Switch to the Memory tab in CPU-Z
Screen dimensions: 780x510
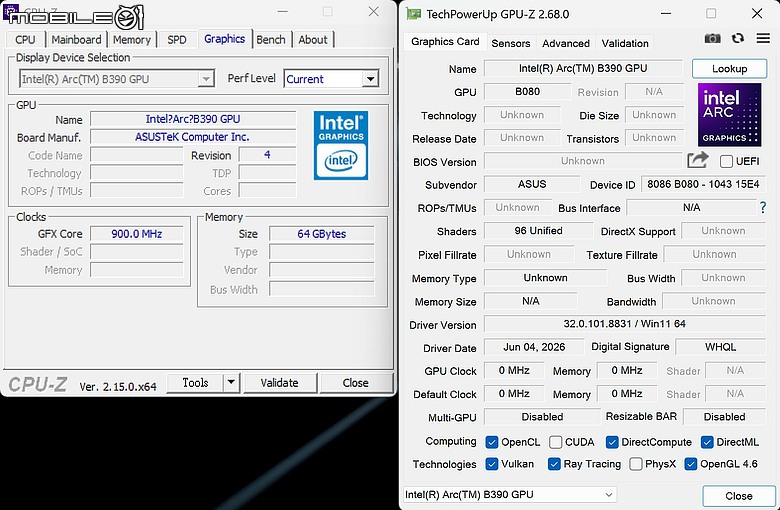pyautogui.click(x=132, y=39)
